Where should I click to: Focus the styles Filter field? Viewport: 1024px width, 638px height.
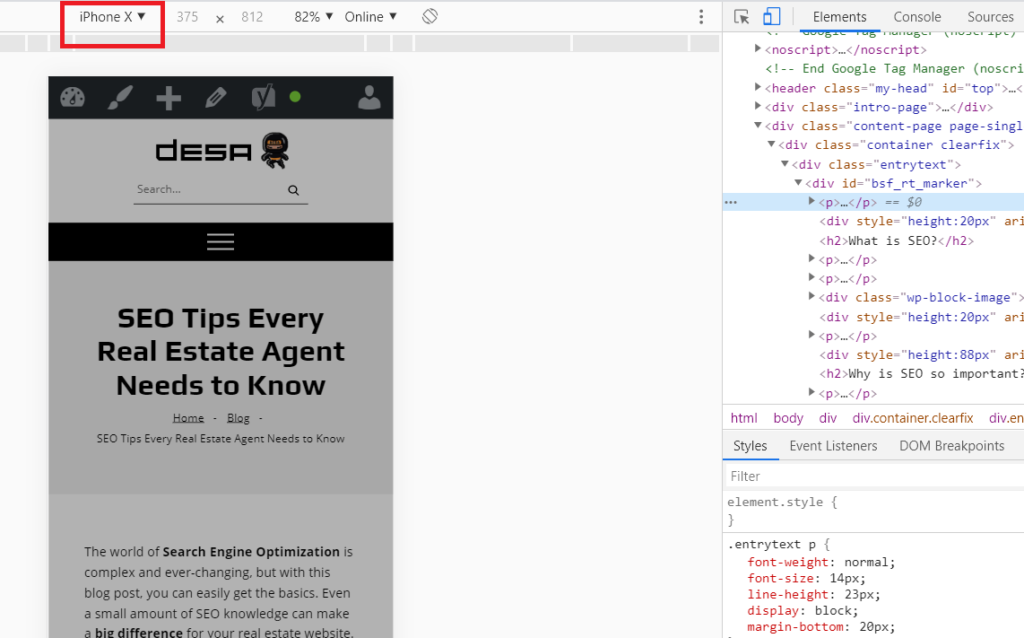(x=874, y=476)
